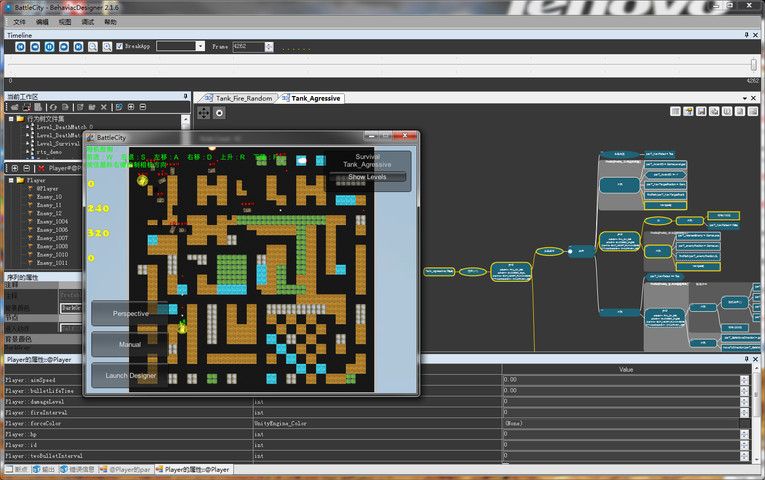This screenshot has width=765, height=480.
Task: Step back one frame in Timeline
Action: point(35,46)
